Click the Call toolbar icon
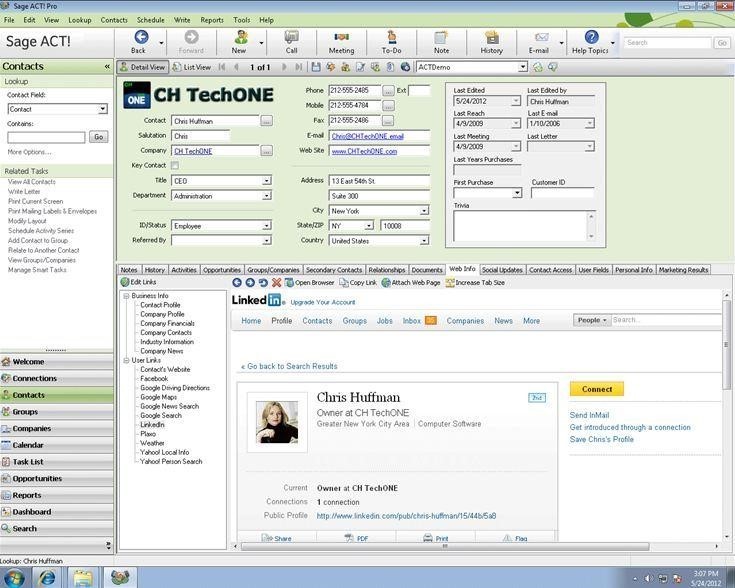This screenshot has width=735, height=588. tap(291, 38)
